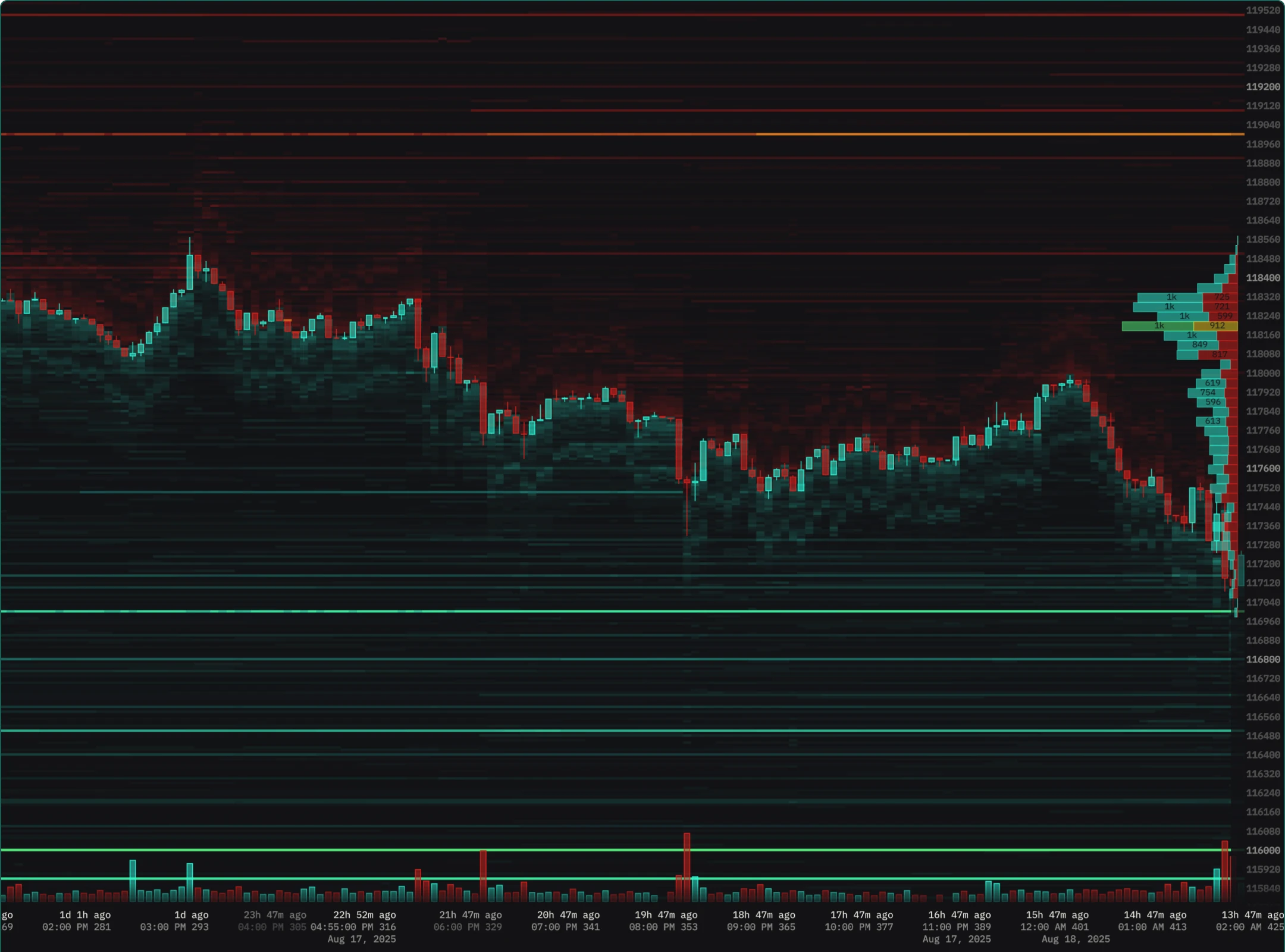This screenshot has width=1285, height=952.
Task: Click the Aug 18, 2025 date label
Action: click(x=1076, y=938)
